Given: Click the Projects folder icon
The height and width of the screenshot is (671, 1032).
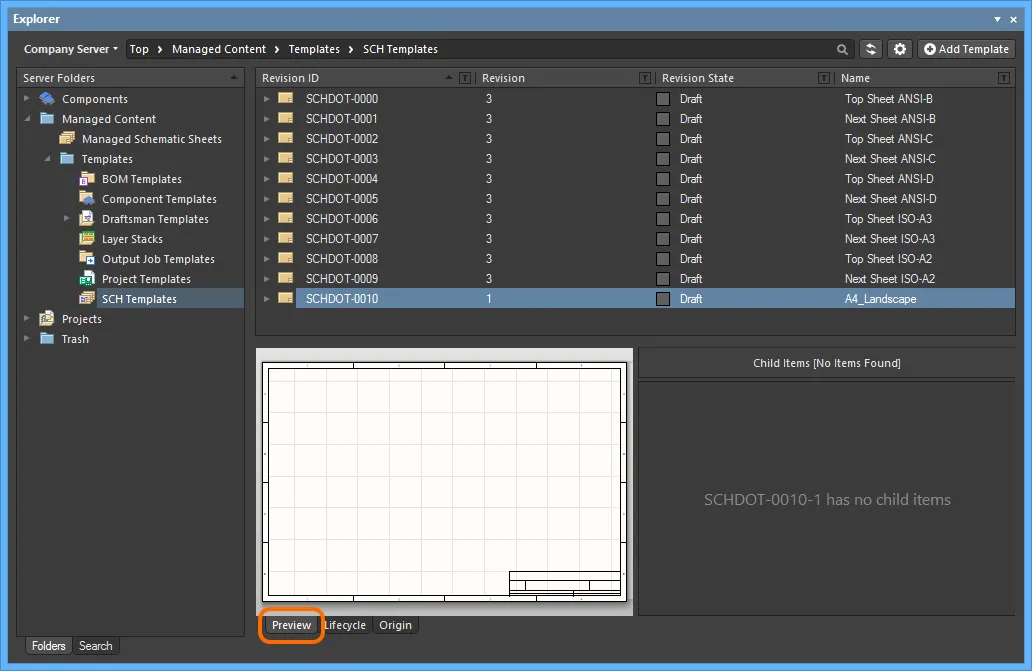Looking at the screenshot, I should (x=47, y=319).
